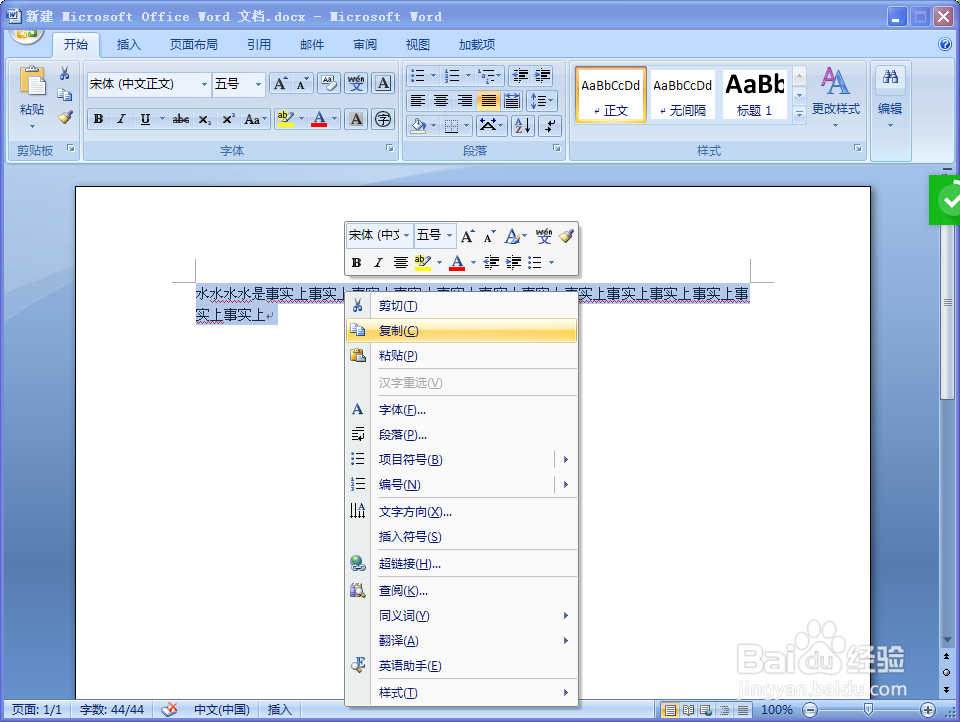Open Word Help question mark icon
960x722 pixels.
[x=945, y=44]
